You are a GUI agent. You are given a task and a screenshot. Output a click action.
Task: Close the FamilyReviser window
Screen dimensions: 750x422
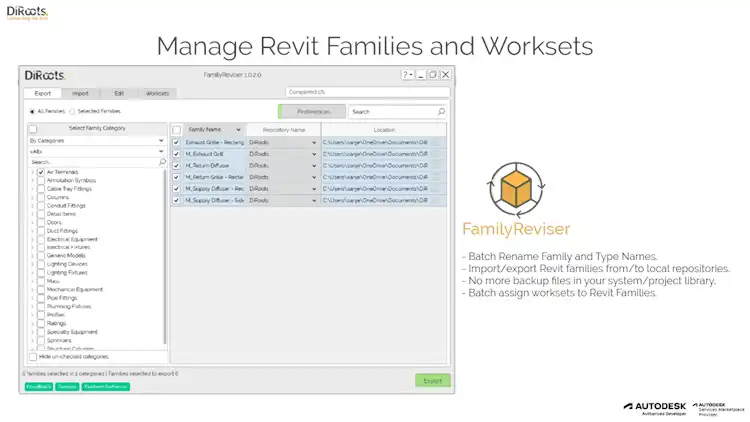445,75
